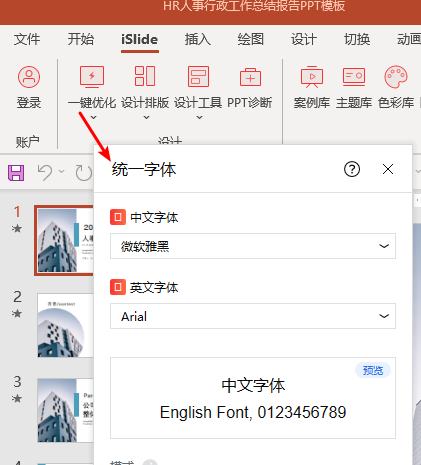
Task: Expand the 设计排版 dropdown chevron
Action: (146, 117)
